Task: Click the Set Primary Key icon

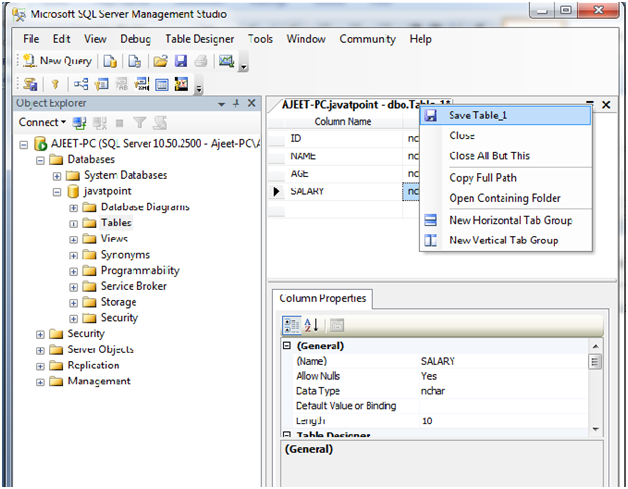Action: tap(55, 84)
